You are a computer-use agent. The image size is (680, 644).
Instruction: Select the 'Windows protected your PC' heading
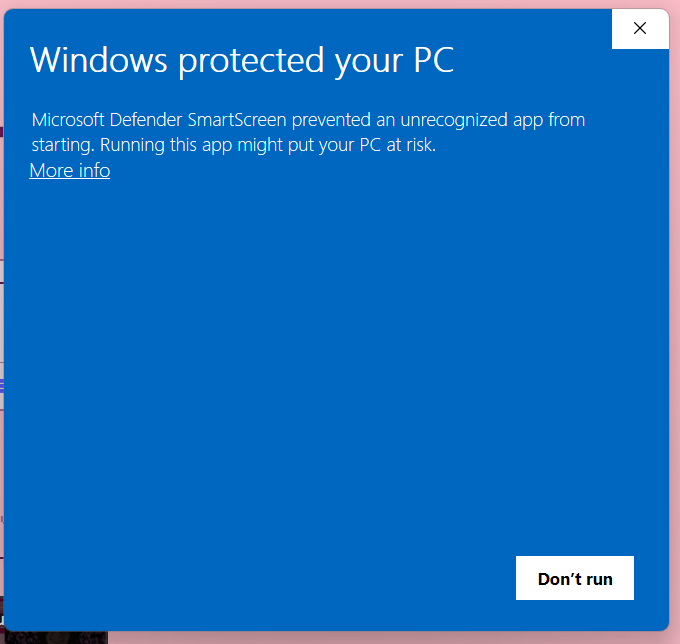[242, 60]
